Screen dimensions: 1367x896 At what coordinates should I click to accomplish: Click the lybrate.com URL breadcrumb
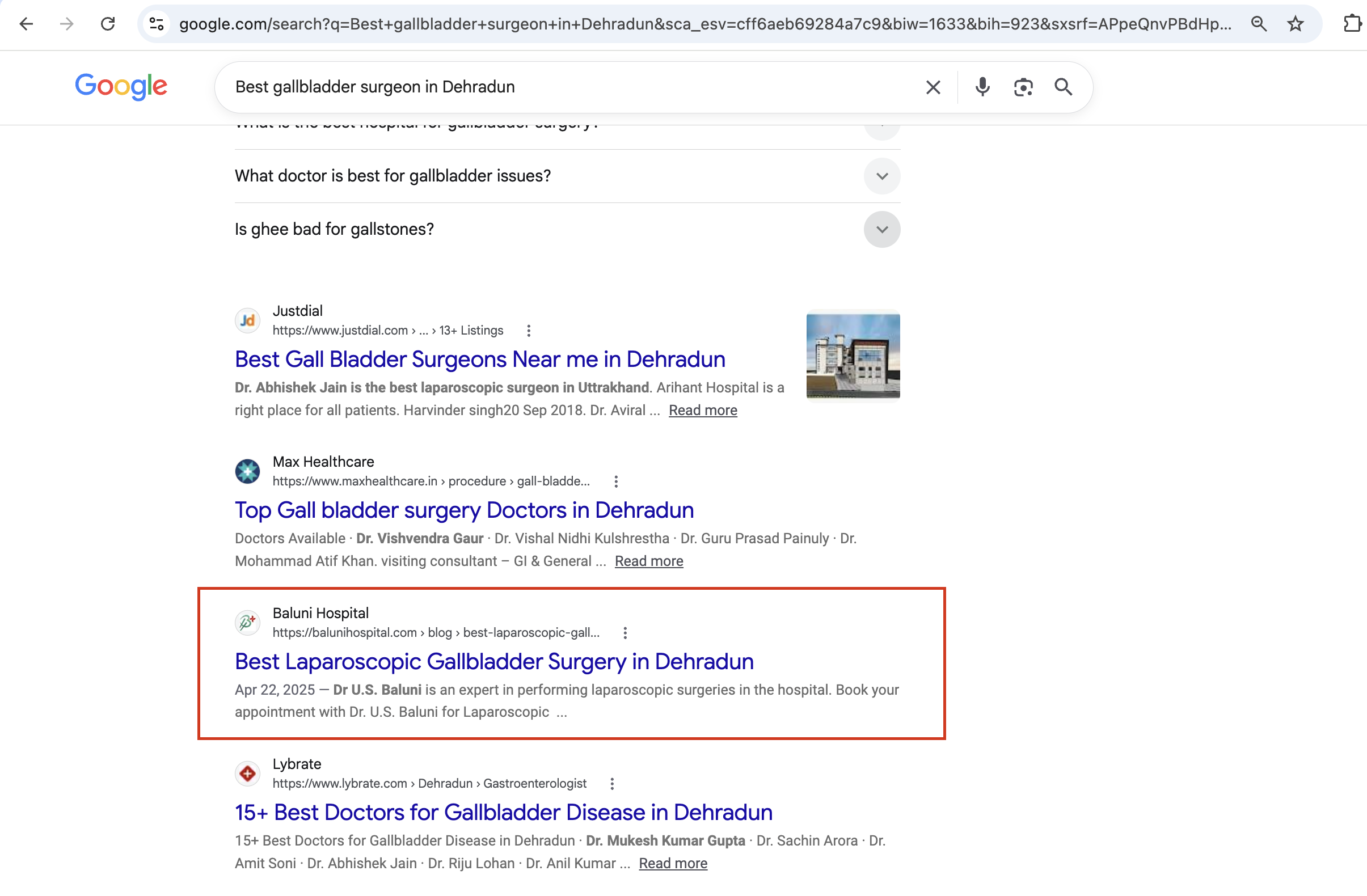[429, 783]
